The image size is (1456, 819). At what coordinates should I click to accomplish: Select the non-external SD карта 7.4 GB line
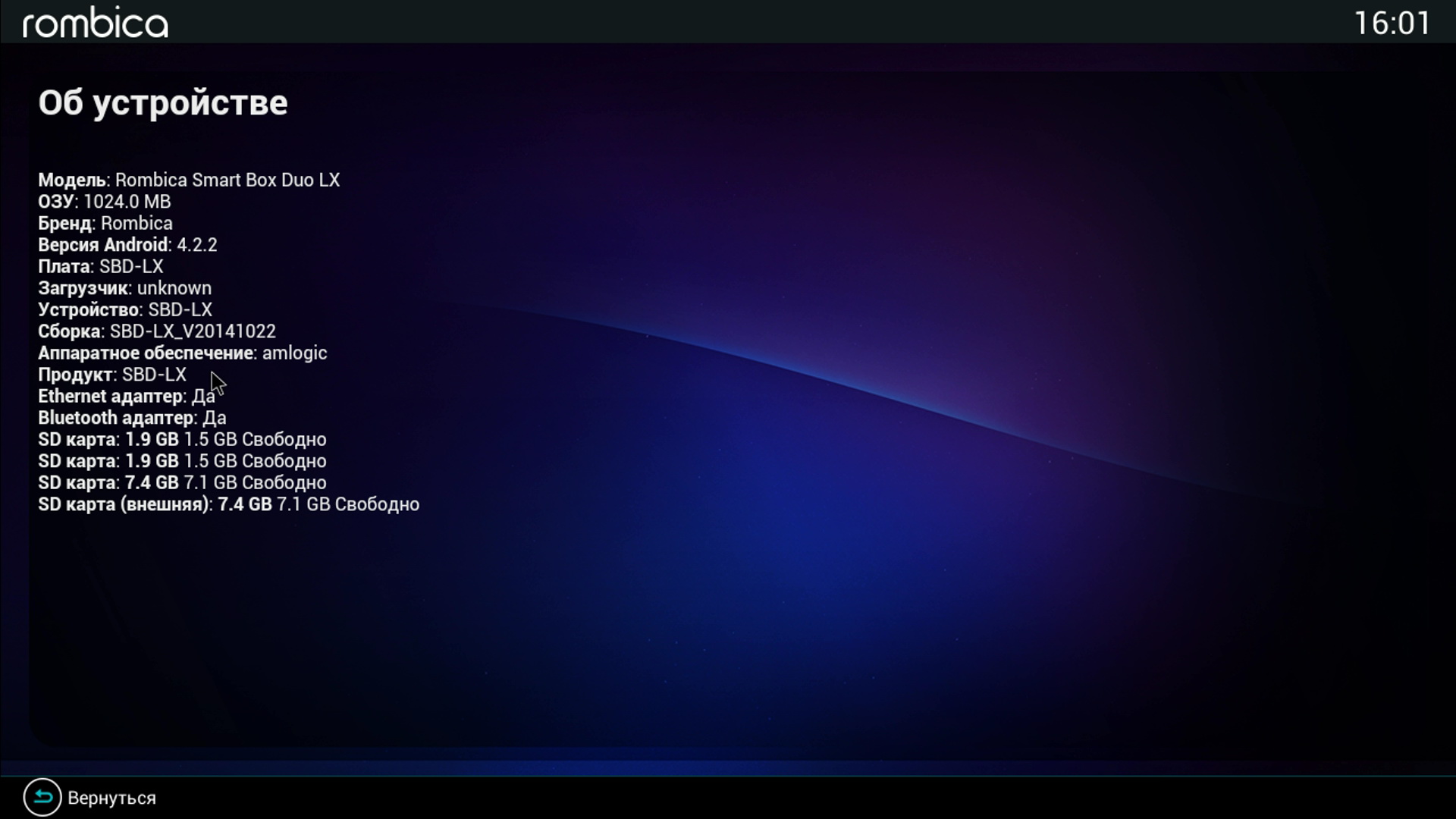(x=182, y=483)
